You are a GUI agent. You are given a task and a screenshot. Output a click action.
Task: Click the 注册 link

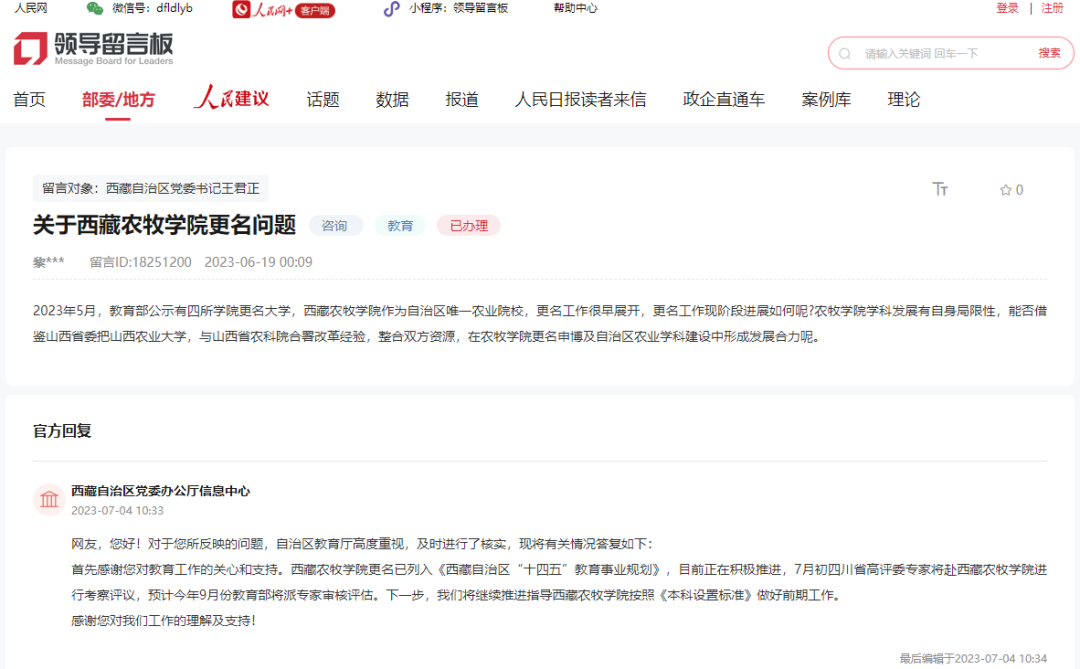1052,9
